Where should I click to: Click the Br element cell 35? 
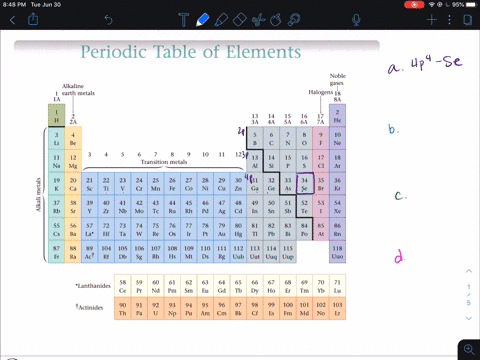(321, 184)
